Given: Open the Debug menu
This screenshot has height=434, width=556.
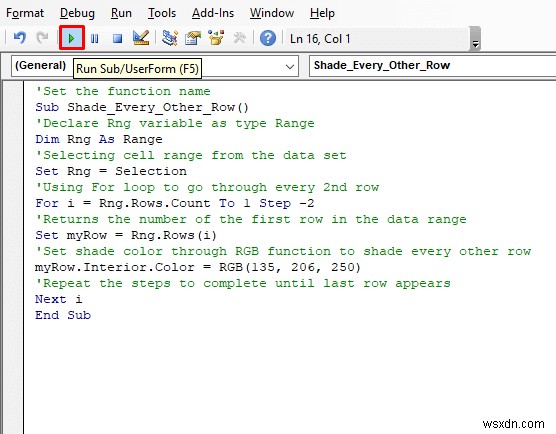Looking at the screenshot, I should click(77, 13).
